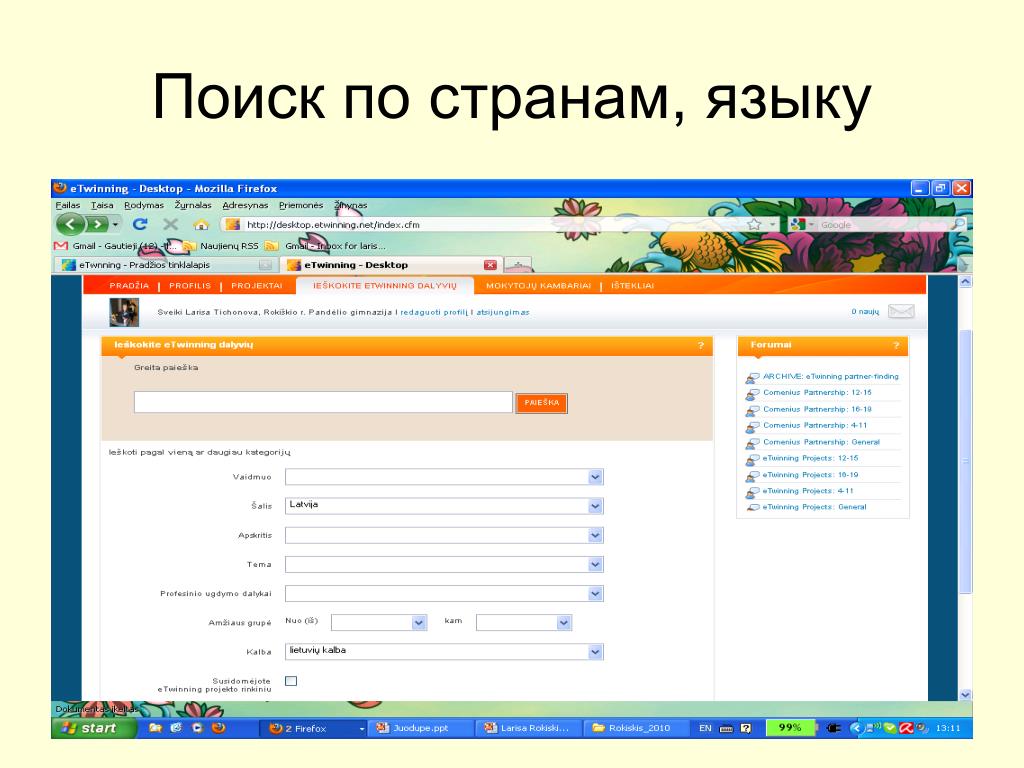Go to the PRADŽIA section
The image size is (1024, 768).
(129, 285)
